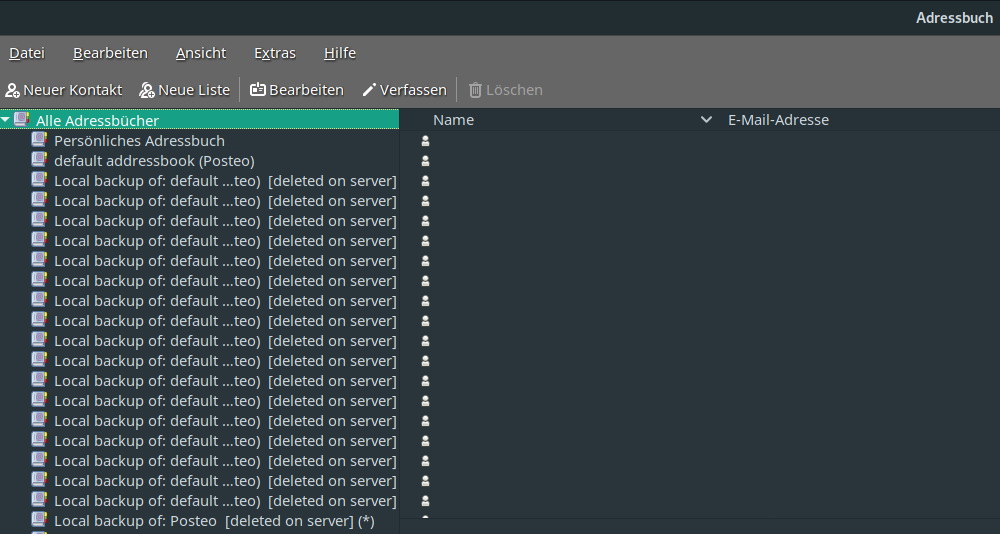The image size is (1000, 534).
Task: Click the default addressbook (Posteo) book icon
Action: coord(40,160)
